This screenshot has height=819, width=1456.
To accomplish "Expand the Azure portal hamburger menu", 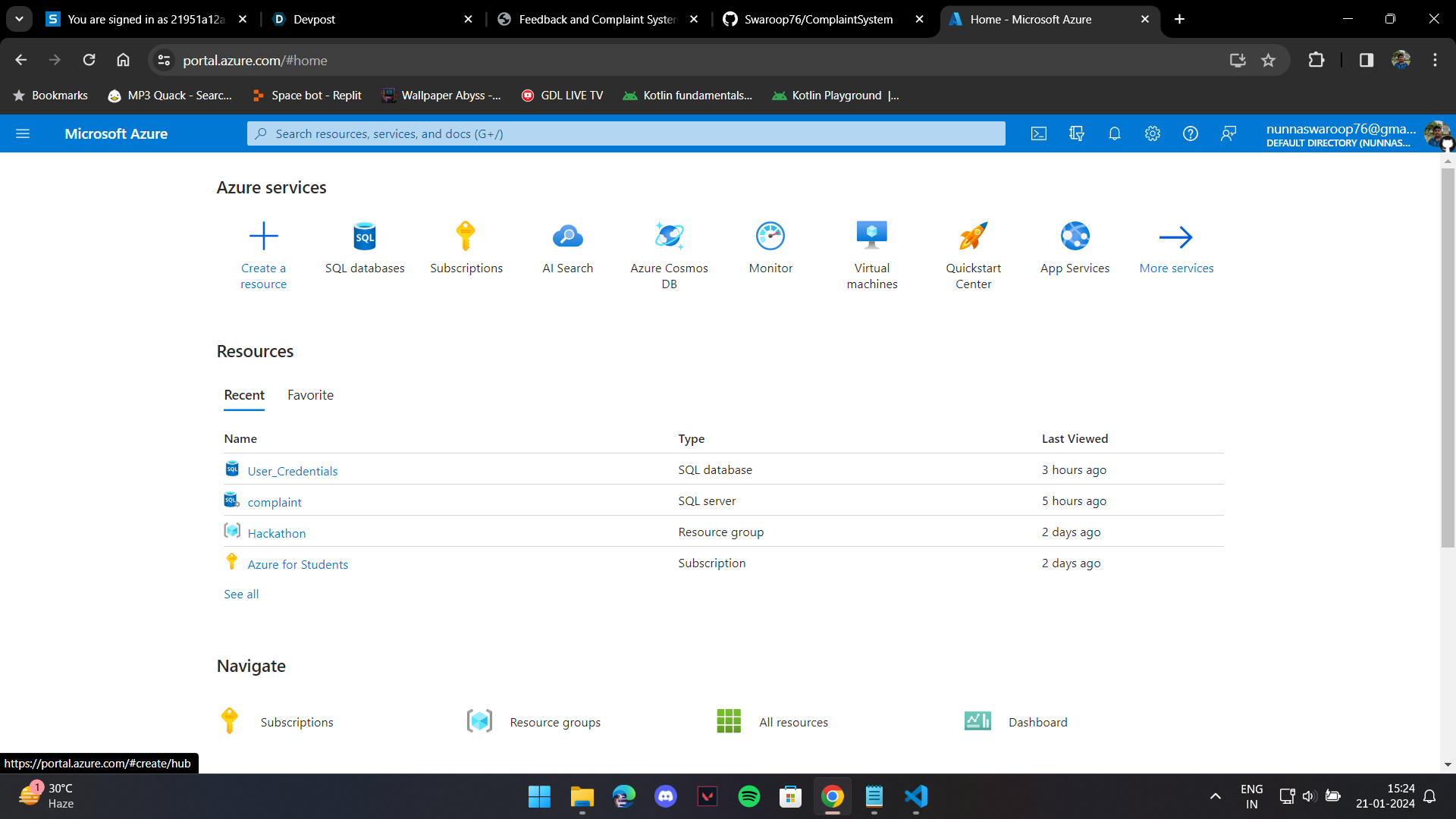I will 23,133.
